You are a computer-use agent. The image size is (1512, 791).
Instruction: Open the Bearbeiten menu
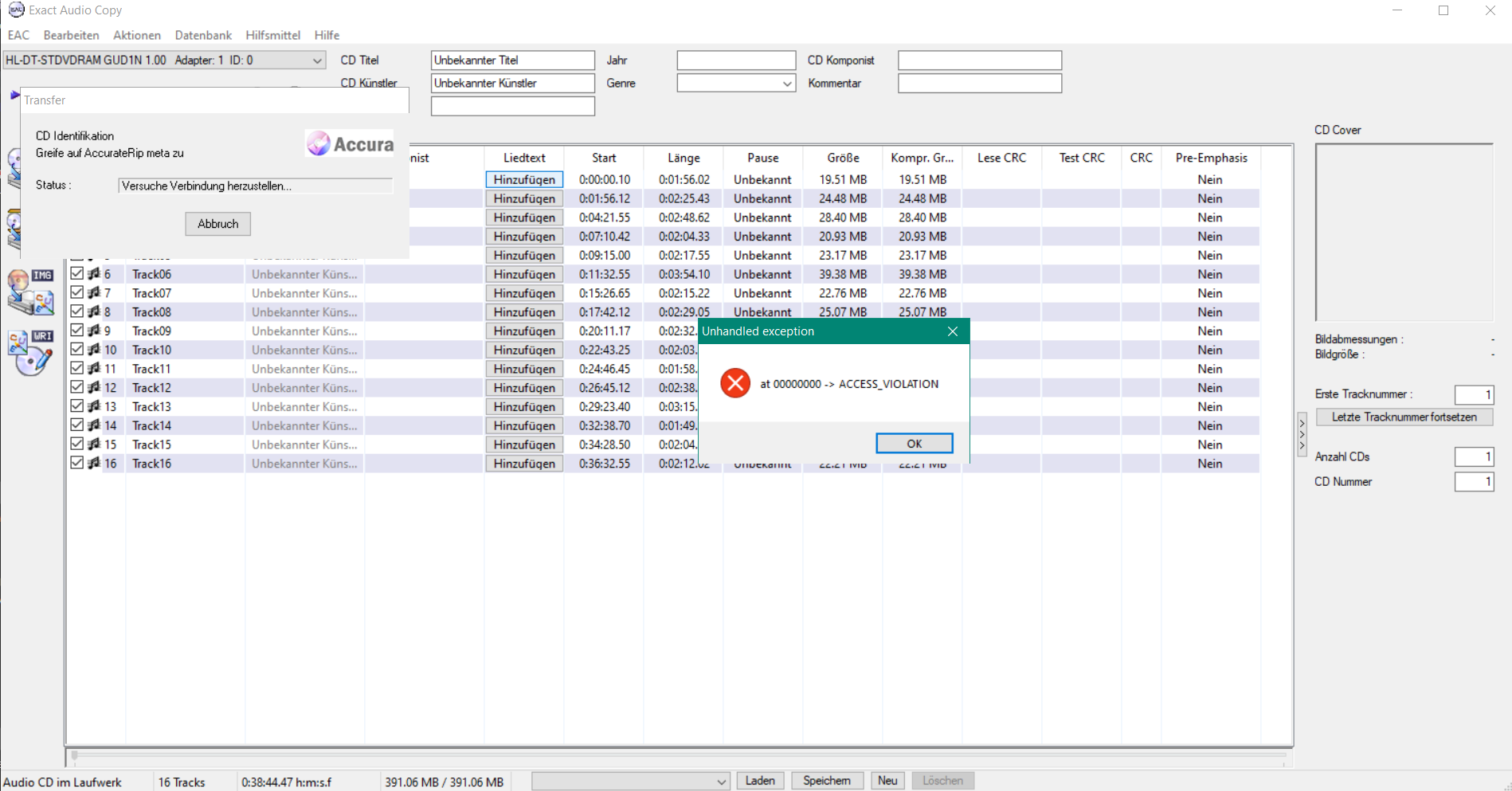tap(72, 35)
